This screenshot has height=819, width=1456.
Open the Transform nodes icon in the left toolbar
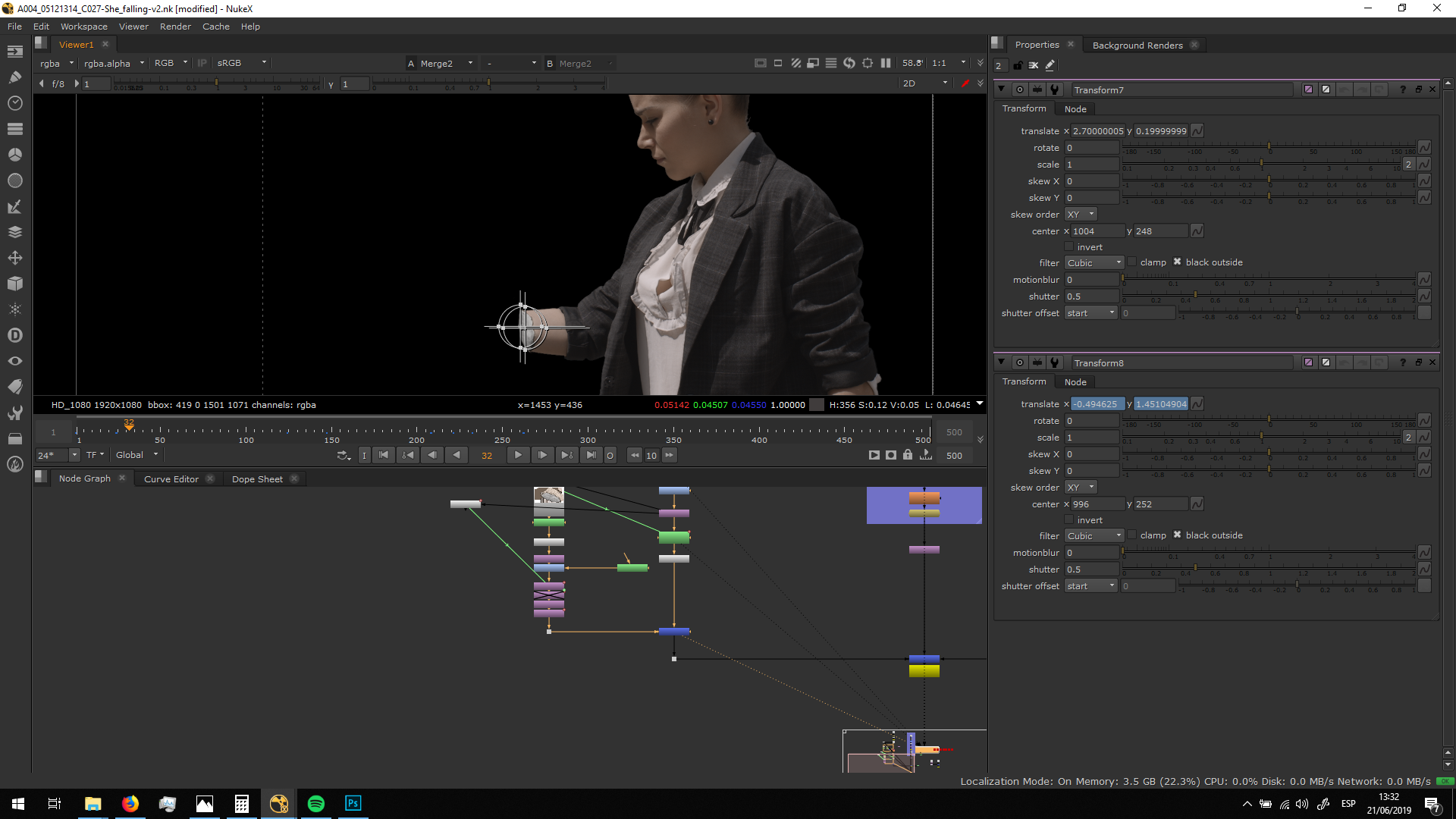(14, 258)
